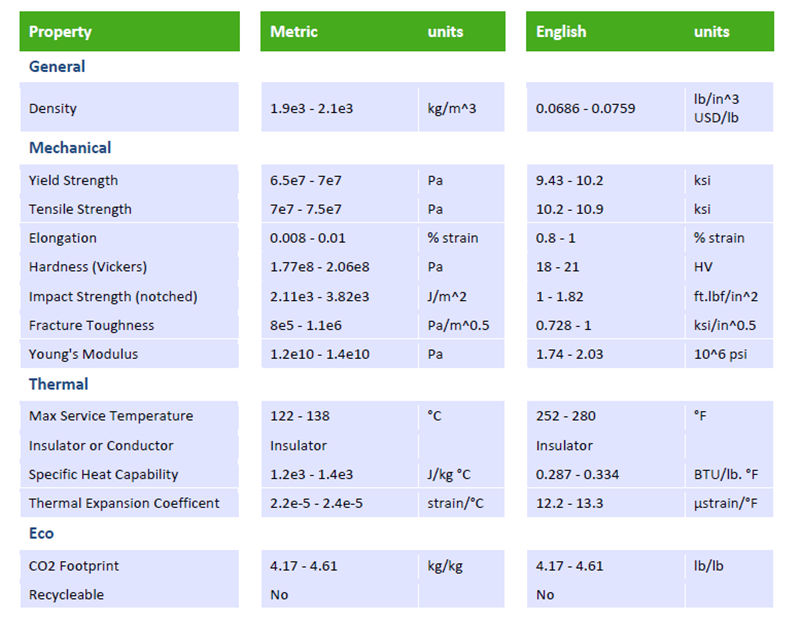Select the Thermal section heading
This screenshot has height=623, width=800.
[x=59, y=384]
